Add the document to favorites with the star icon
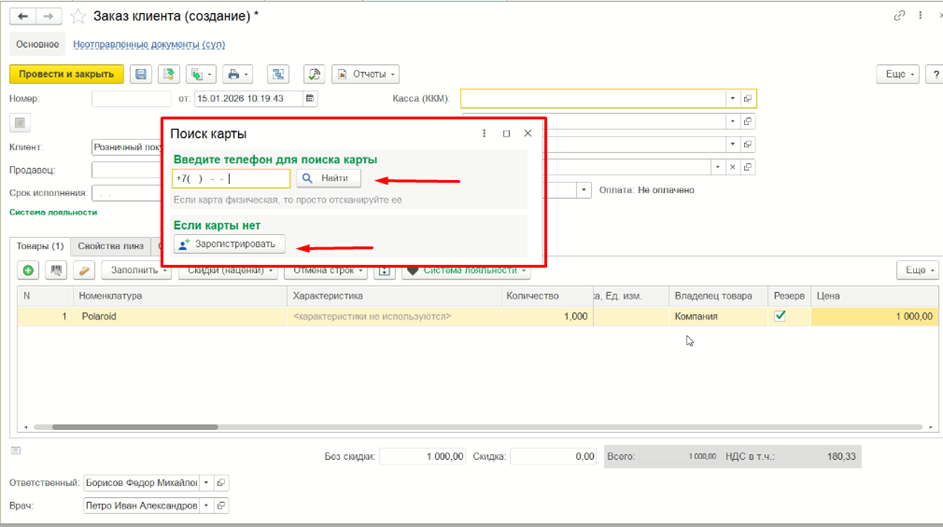This screenshot has width=943, height=527. [x=78, y=16]
